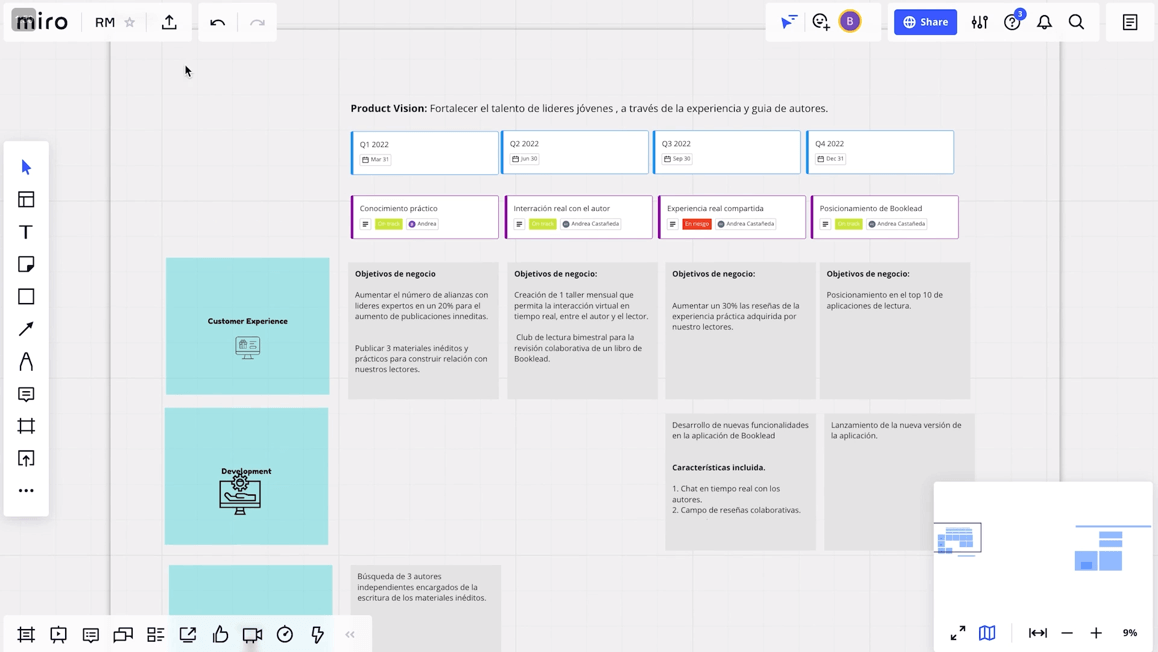Select the Arrow connector tool

click(x=26, y=329)
